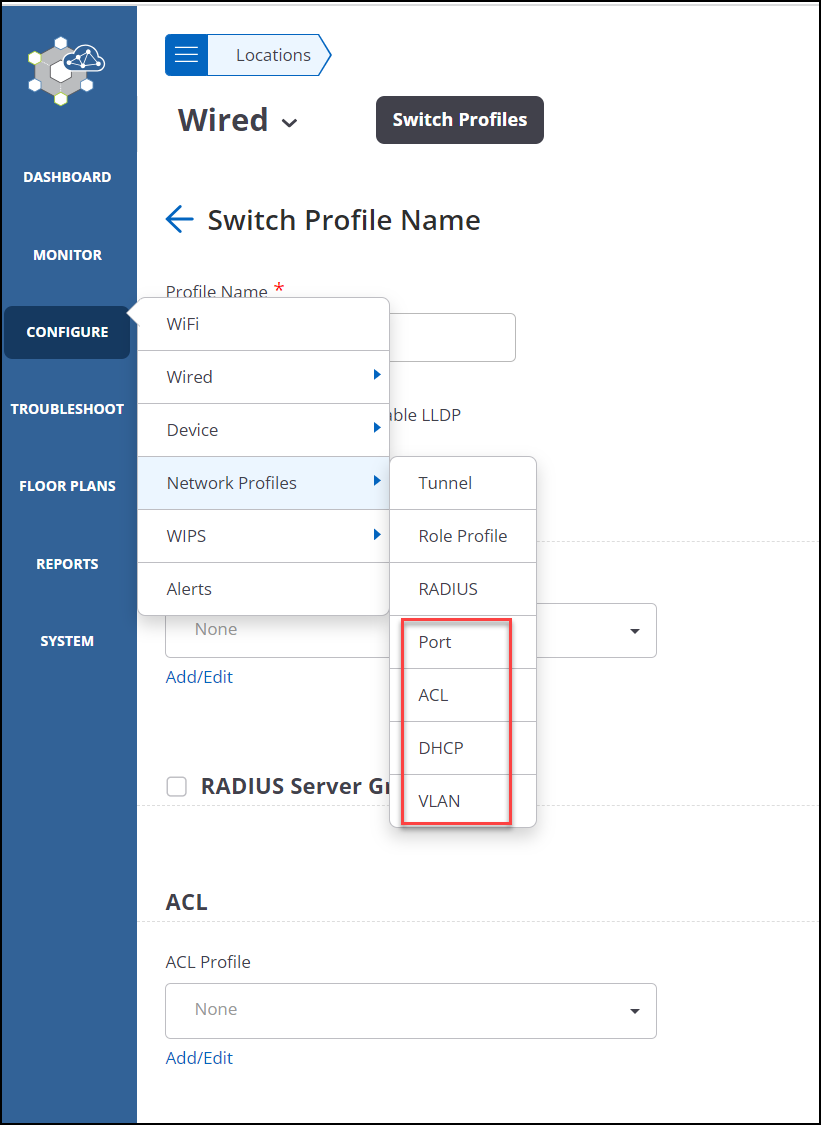
Task: Click the Switch Profiles button
Action: 459,119
